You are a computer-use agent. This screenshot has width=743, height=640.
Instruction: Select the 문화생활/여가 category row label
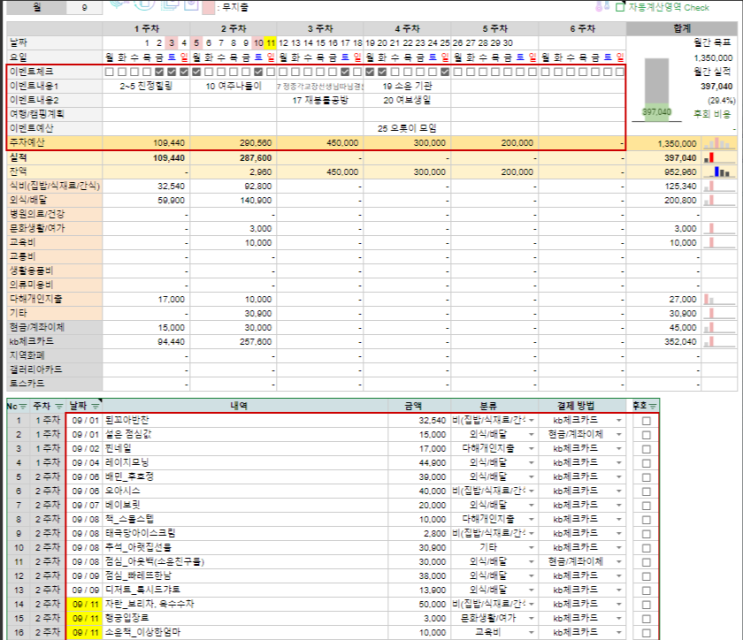54,228
